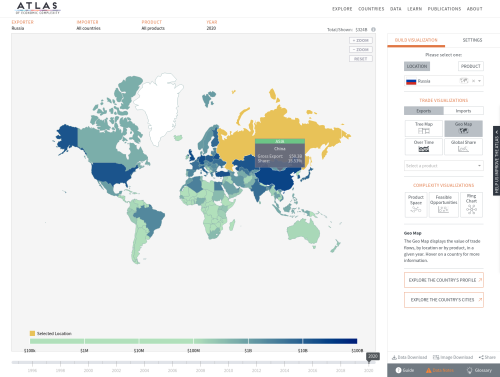Open the Learn menu
The height and width of the screenshot is (377, 500).
[415, 9]
